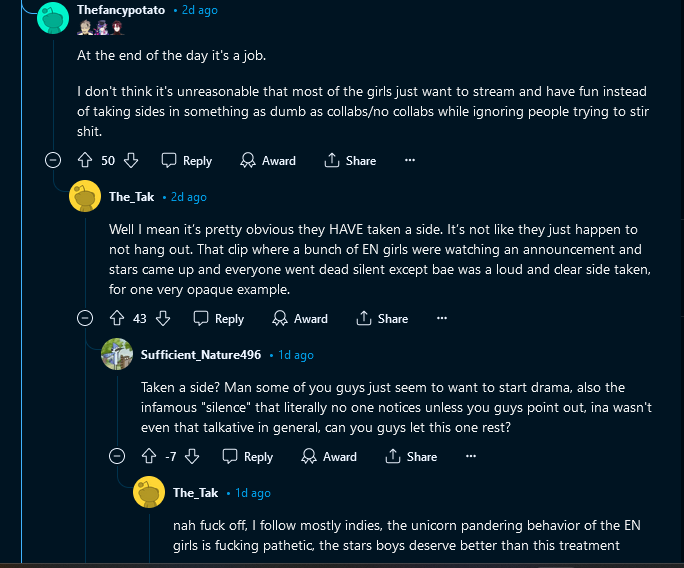
Task: Upvote Thefancypotato's comment
Action: click(84, 160)
